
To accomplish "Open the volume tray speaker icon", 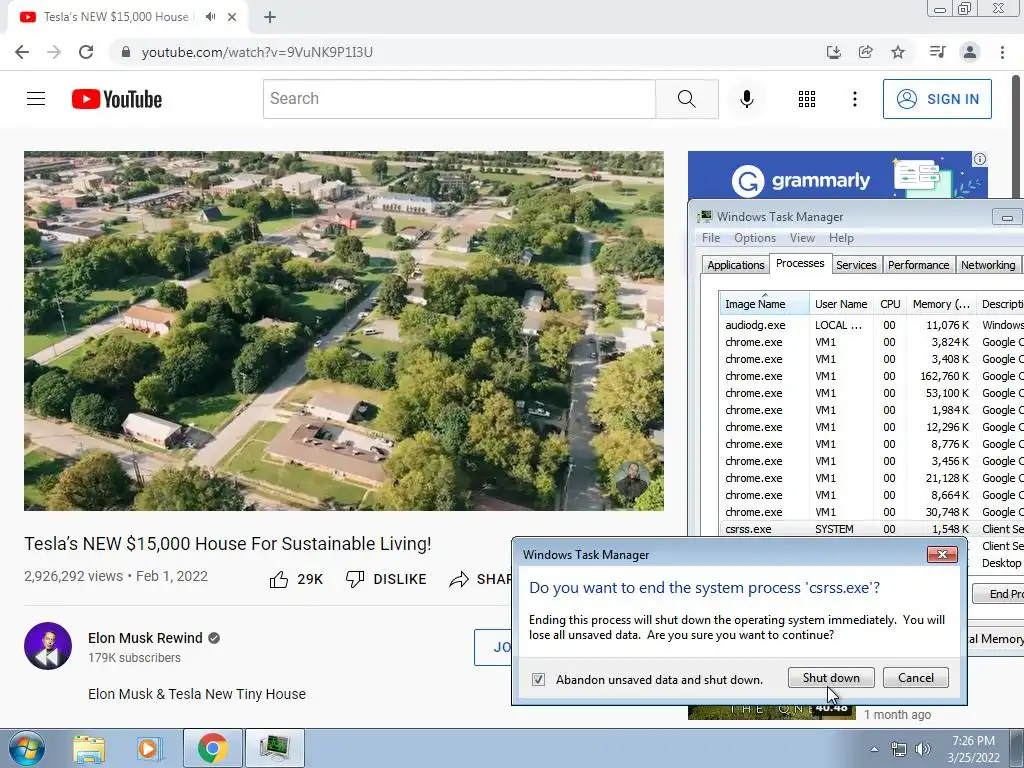I will (923, 749).
